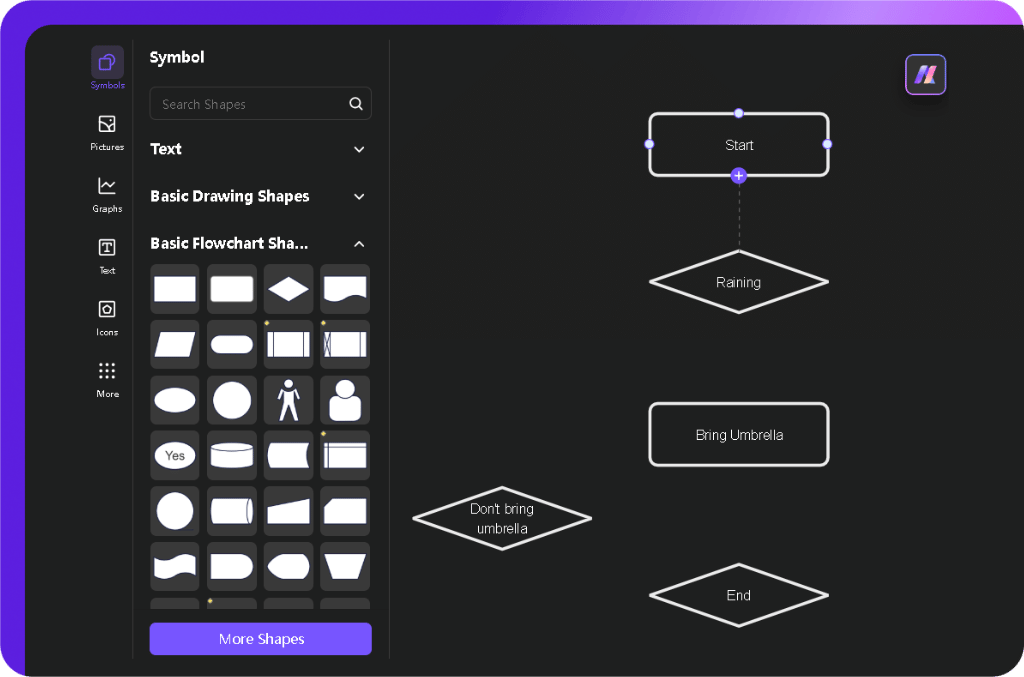The width and height of the screenshot is (1024, 677).
Task: Open the Graphs sidebar panel
Action: pos(107,188)
